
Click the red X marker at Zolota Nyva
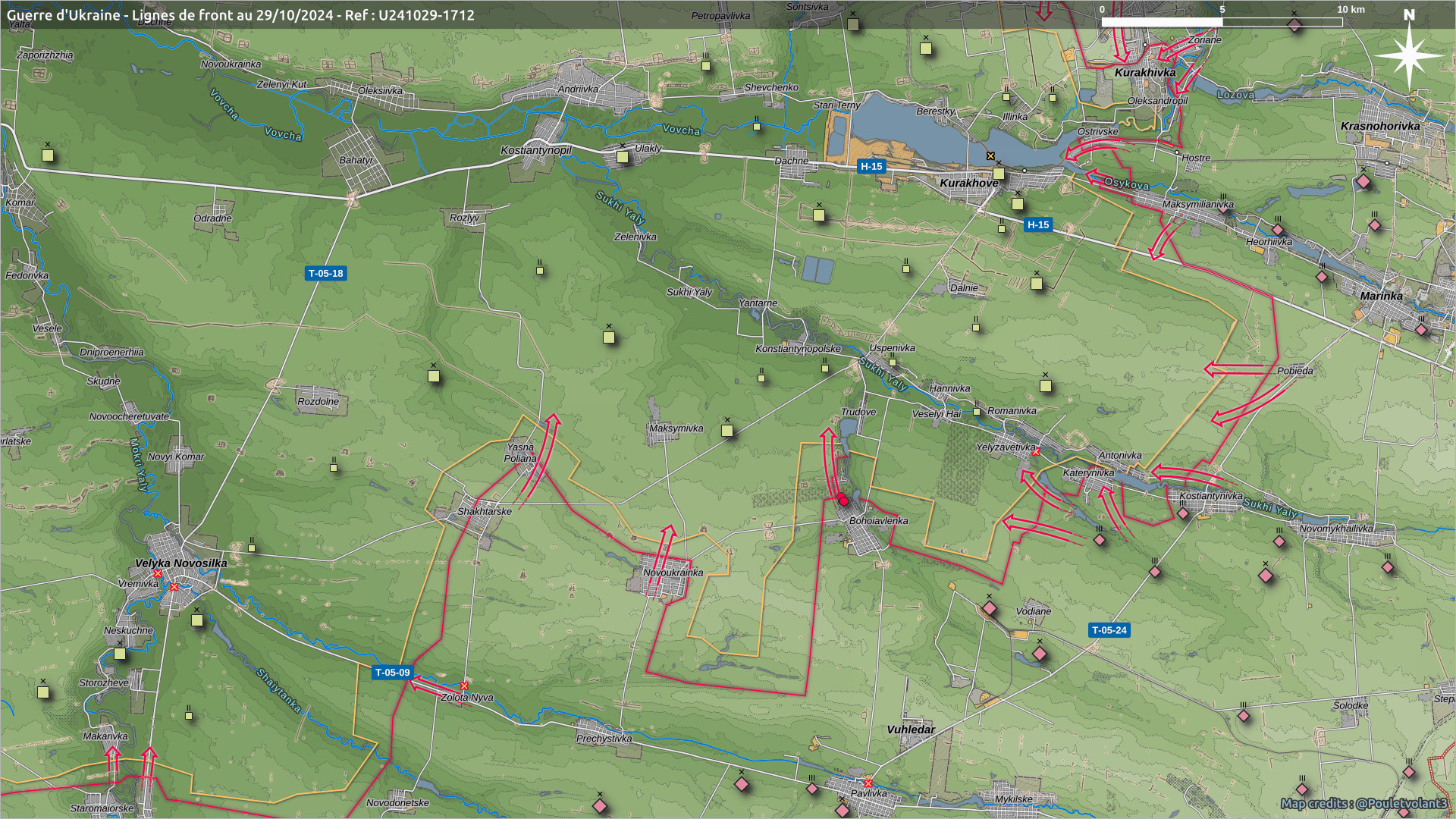[464, 686]
